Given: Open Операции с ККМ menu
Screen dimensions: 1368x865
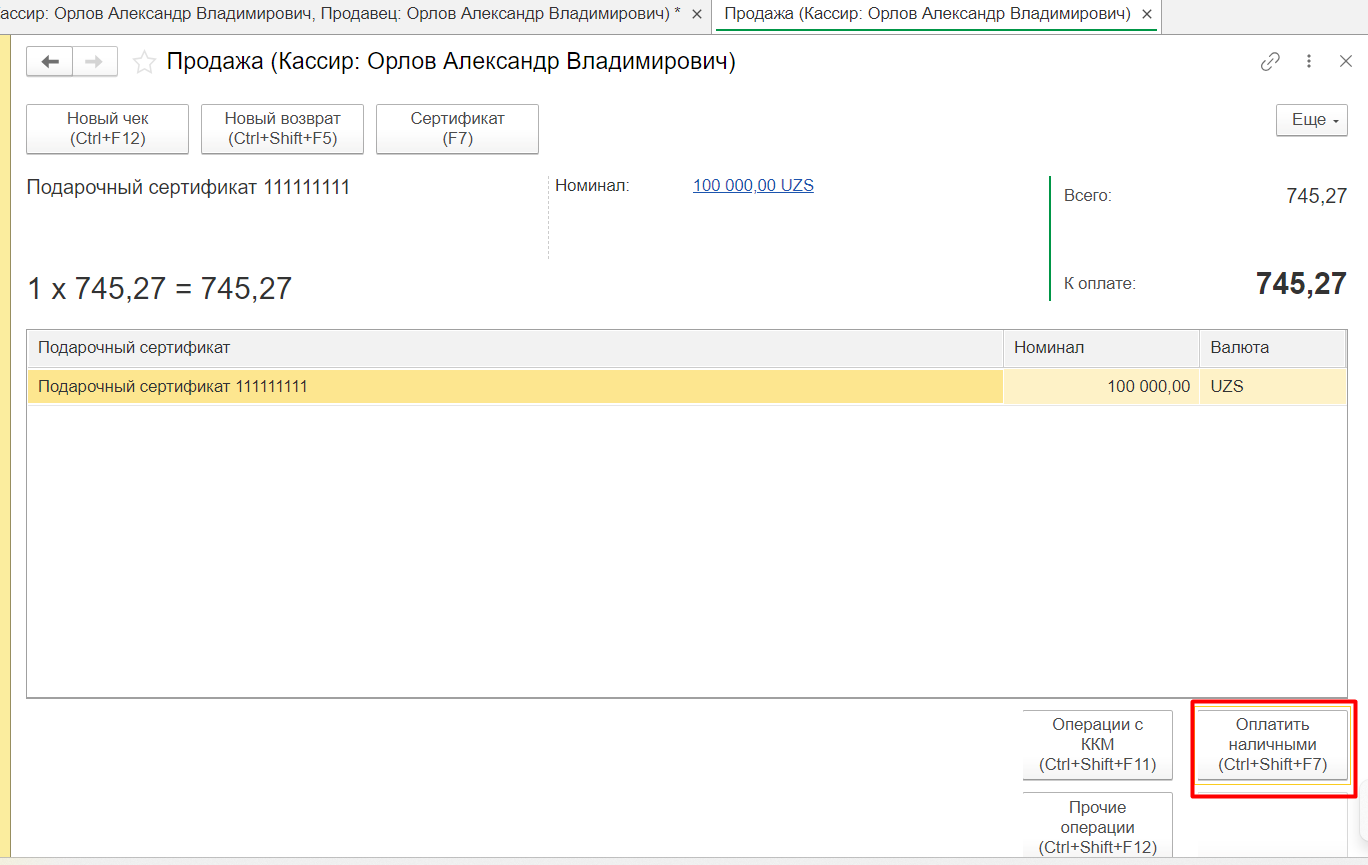Looking at the screenshot, I should 1097,745.
